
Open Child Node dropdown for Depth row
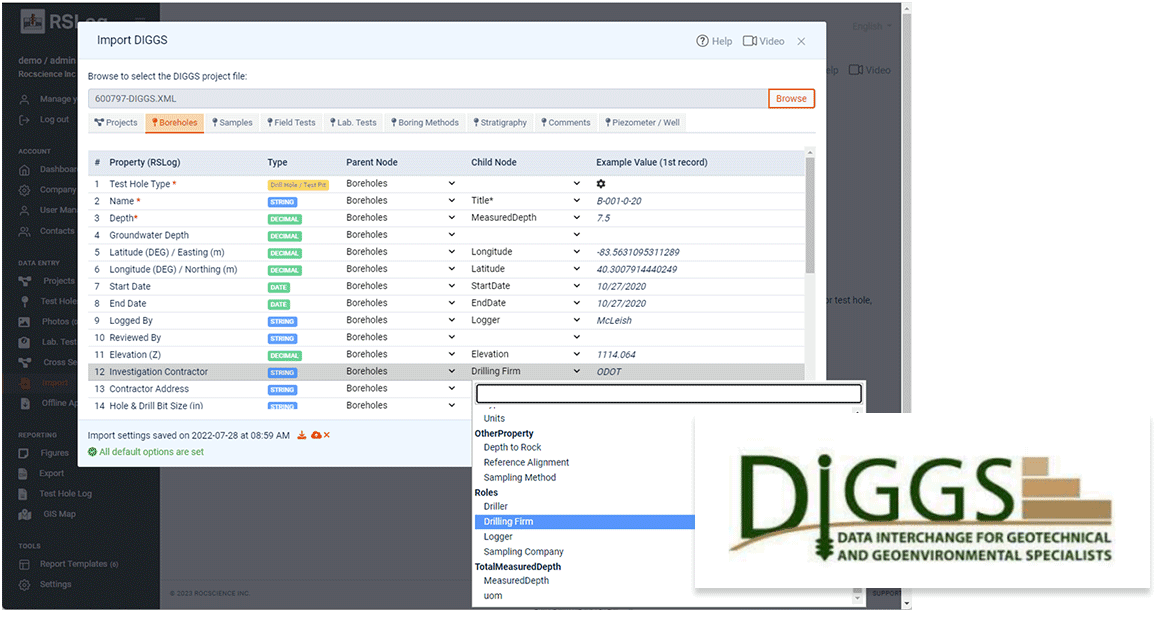(576, 218)
